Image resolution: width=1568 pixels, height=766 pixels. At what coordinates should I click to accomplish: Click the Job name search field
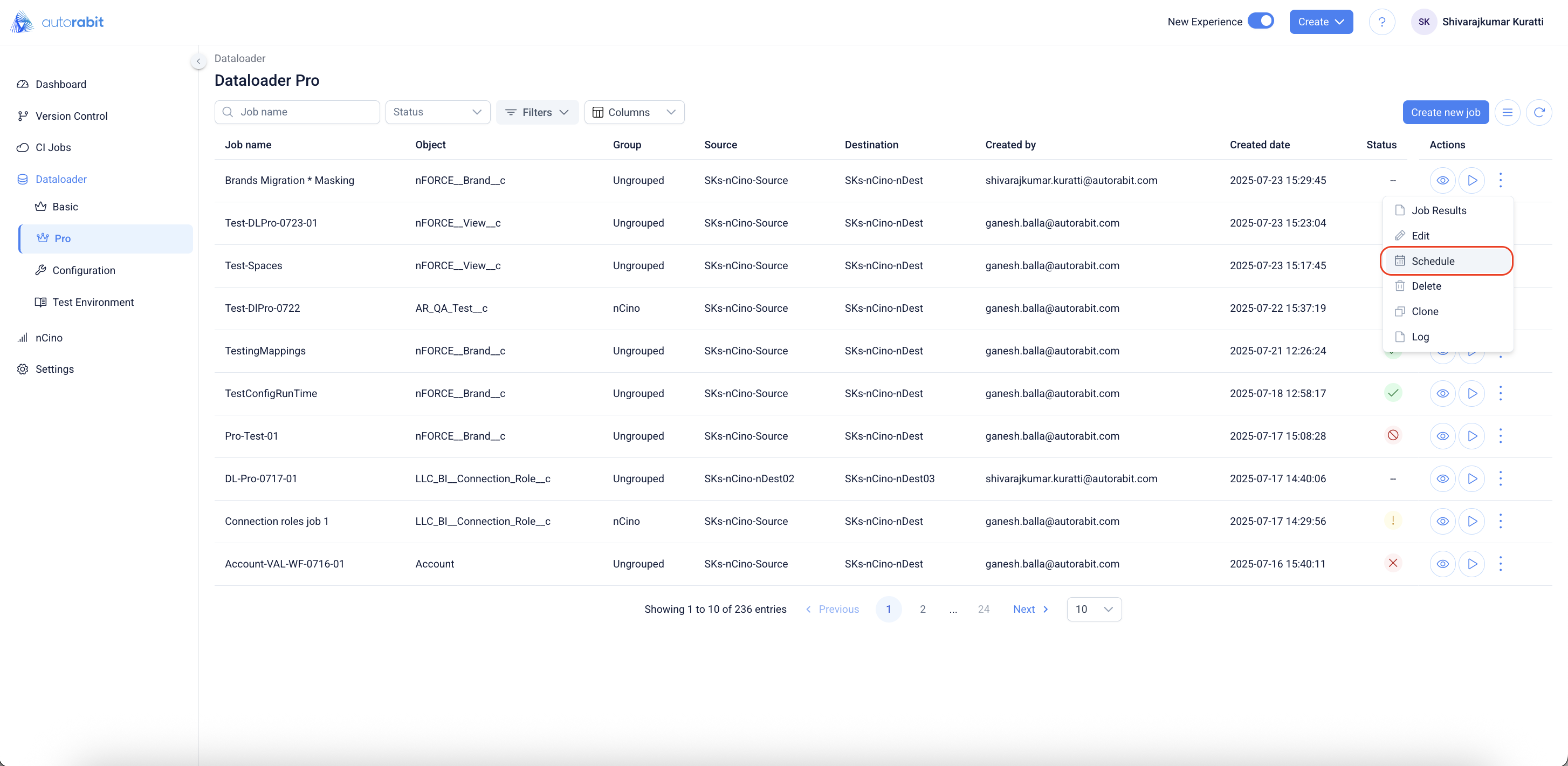tap(297, 112)
